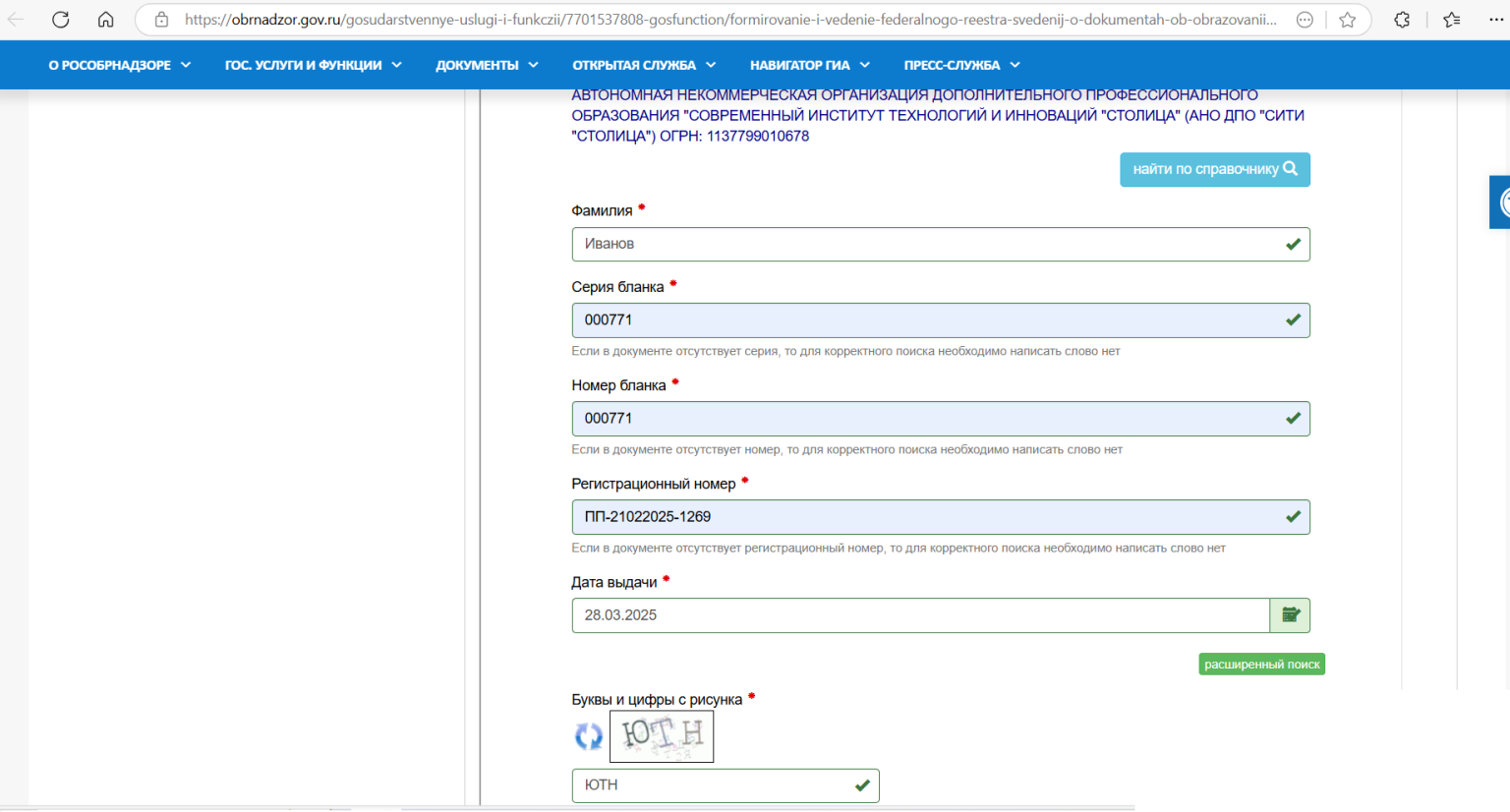Open Навигатор ГИА menu

(809, 65)
